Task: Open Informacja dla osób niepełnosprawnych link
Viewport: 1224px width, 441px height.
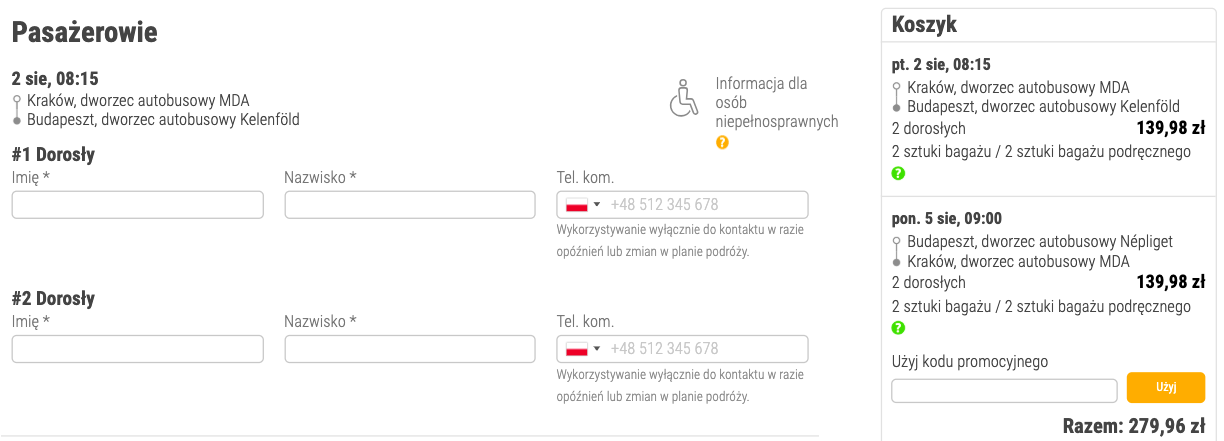Action: (776, 103)
